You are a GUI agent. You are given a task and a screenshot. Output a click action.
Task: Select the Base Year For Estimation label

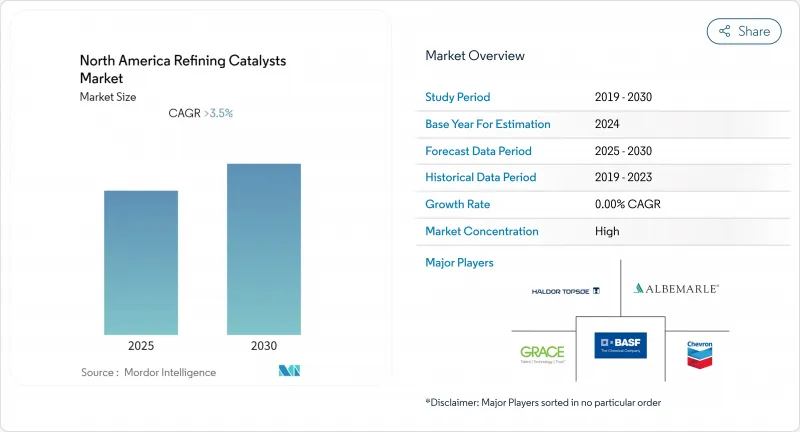coord(488,124)
